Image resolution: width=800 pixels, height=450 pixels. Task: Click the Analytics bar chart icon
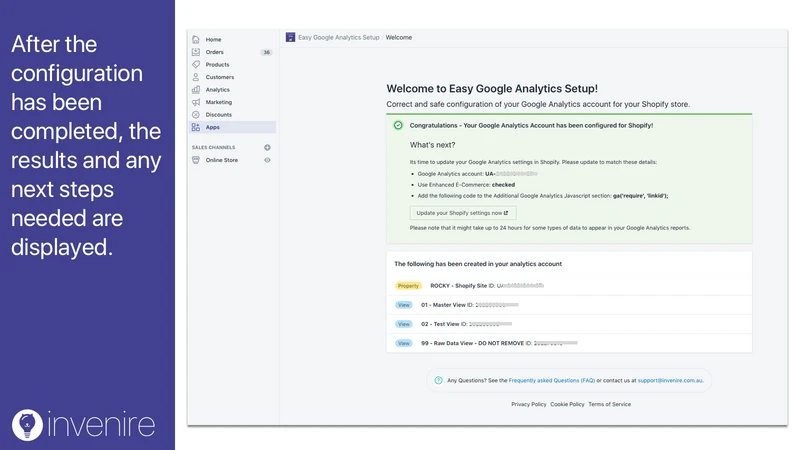tap(196, 90)
